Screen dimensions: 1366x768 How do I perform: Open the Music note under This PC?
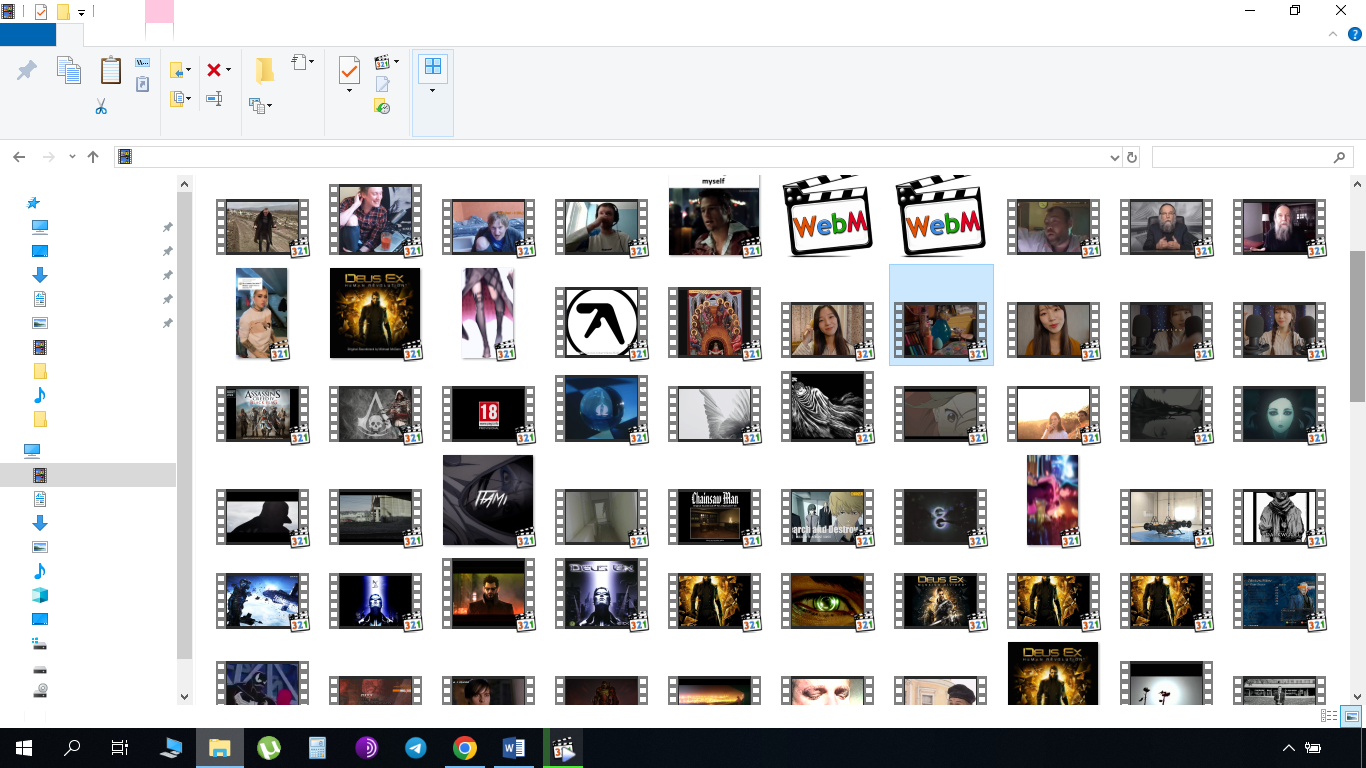click(40, 571)
